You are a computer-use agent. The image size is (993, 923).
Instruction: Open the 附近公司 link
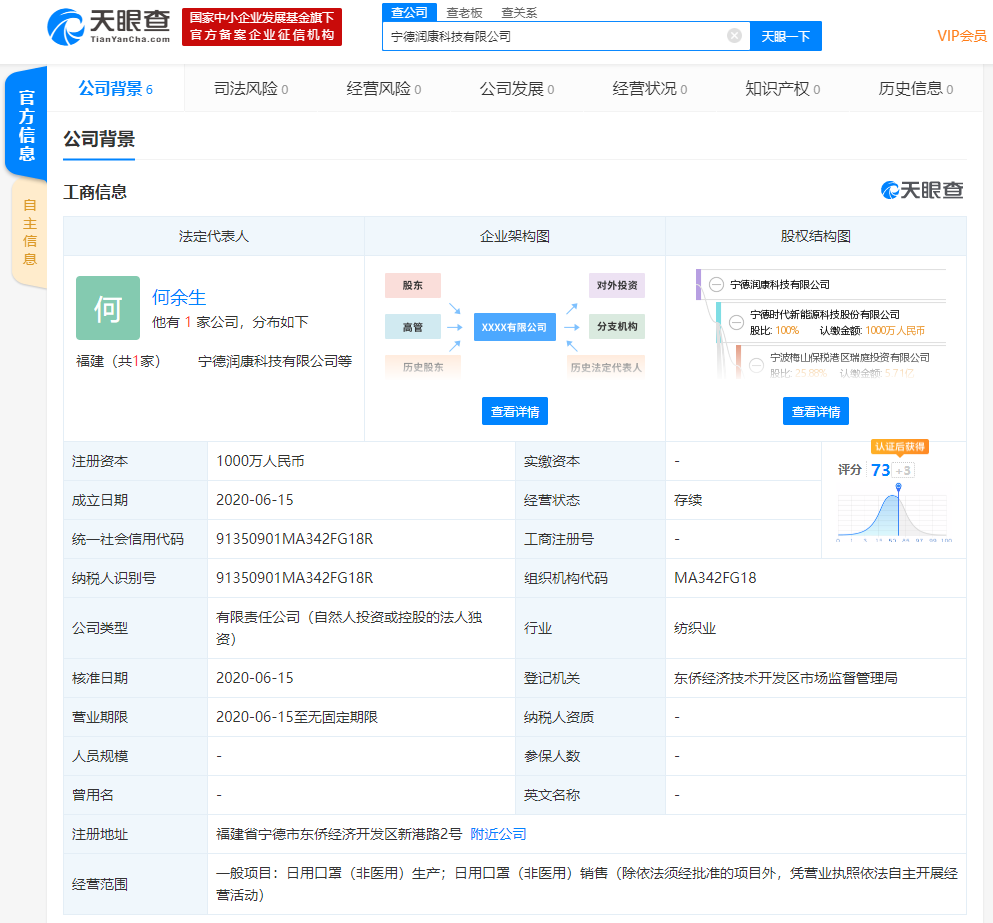coord(499,833)
